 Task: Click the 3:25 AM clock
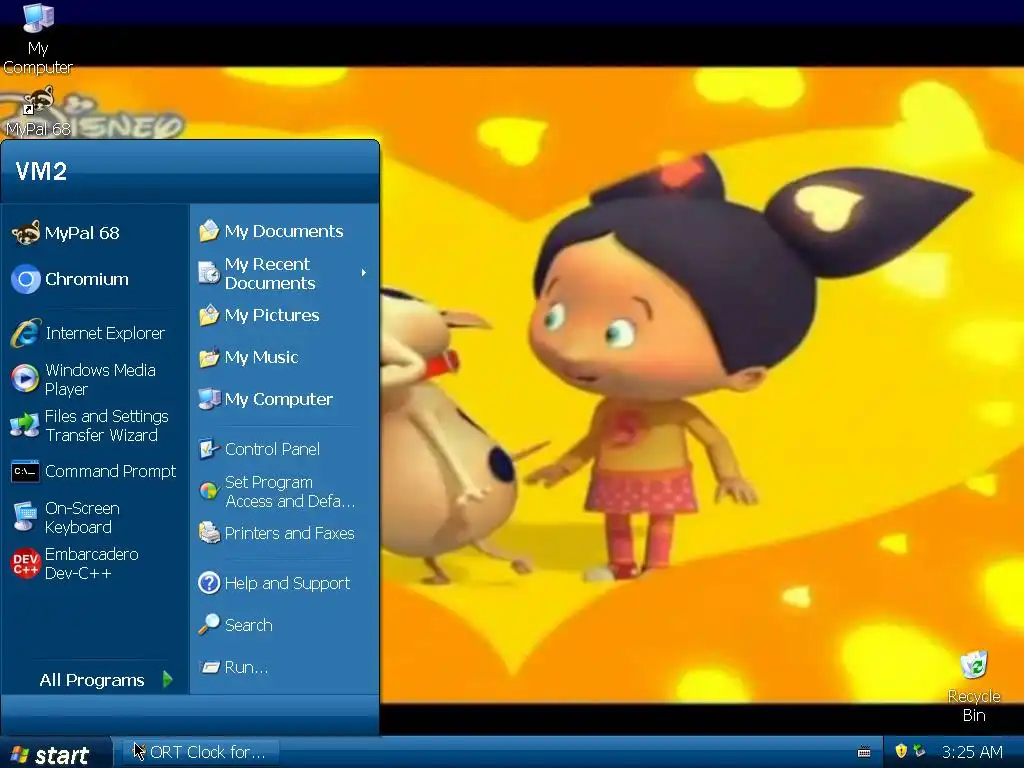(972, 752)
